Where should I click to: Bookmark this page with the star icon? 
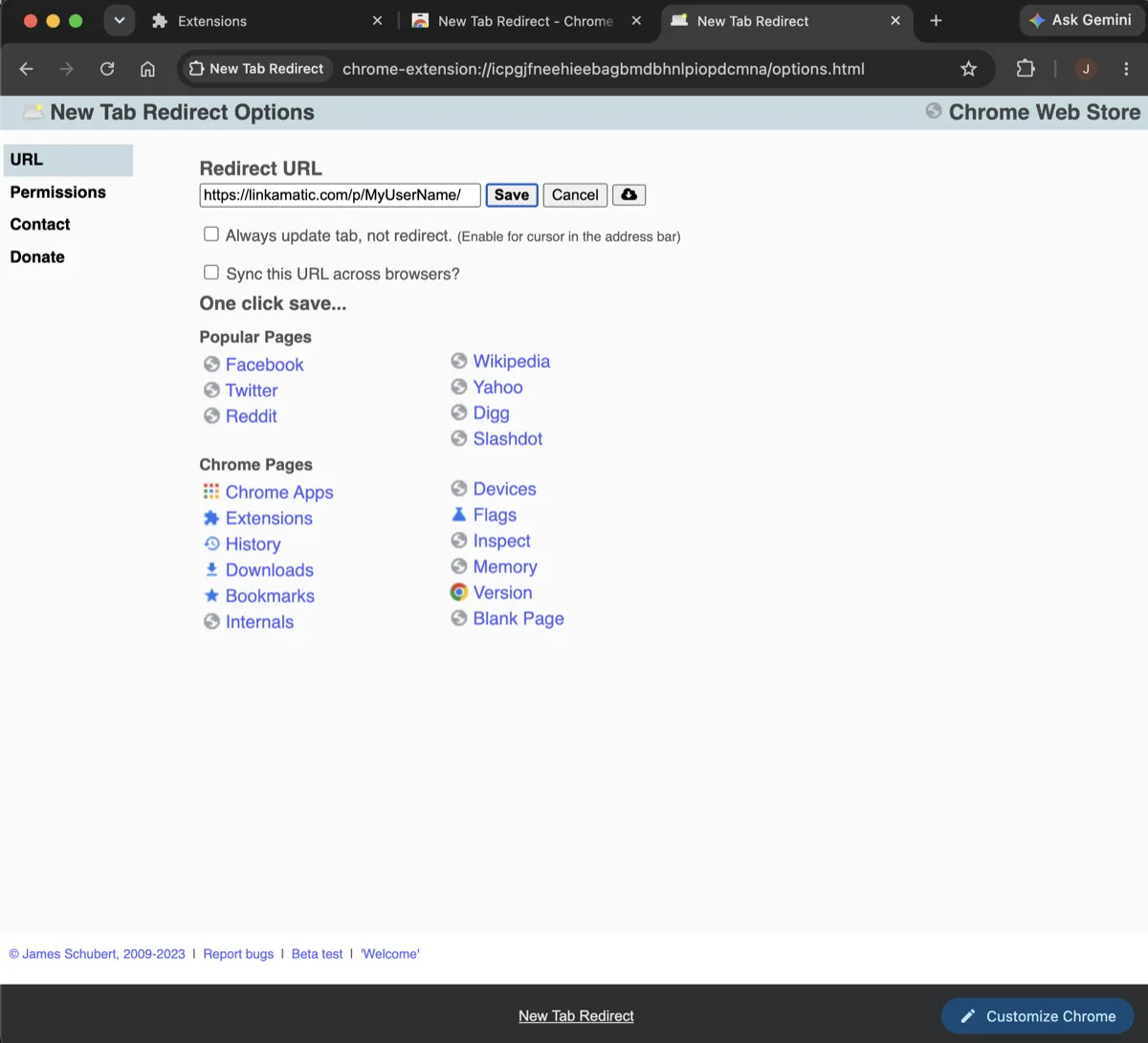[x=968, y=69]
